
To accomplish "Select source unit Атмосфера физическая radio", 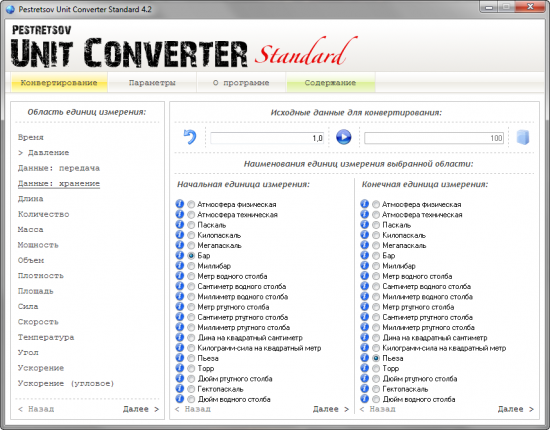I will pyautogui.click(x=191, y=204).
